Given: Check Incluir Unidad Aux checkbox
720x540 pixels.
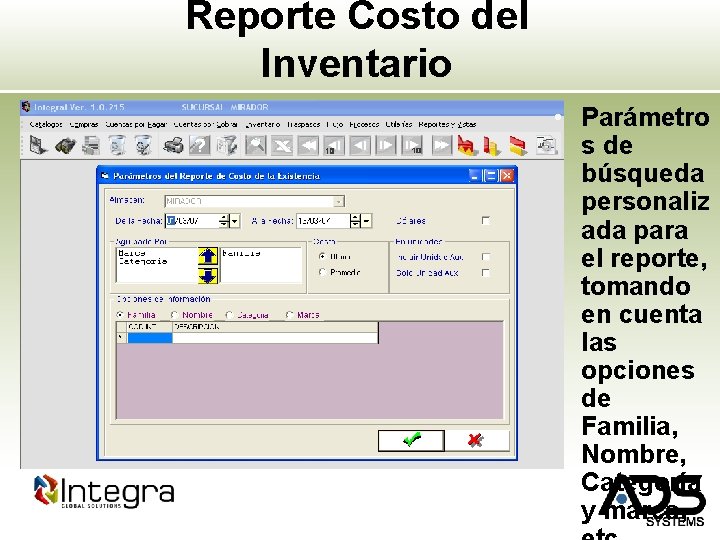Looking at the screenshot, I should [486, 257].
